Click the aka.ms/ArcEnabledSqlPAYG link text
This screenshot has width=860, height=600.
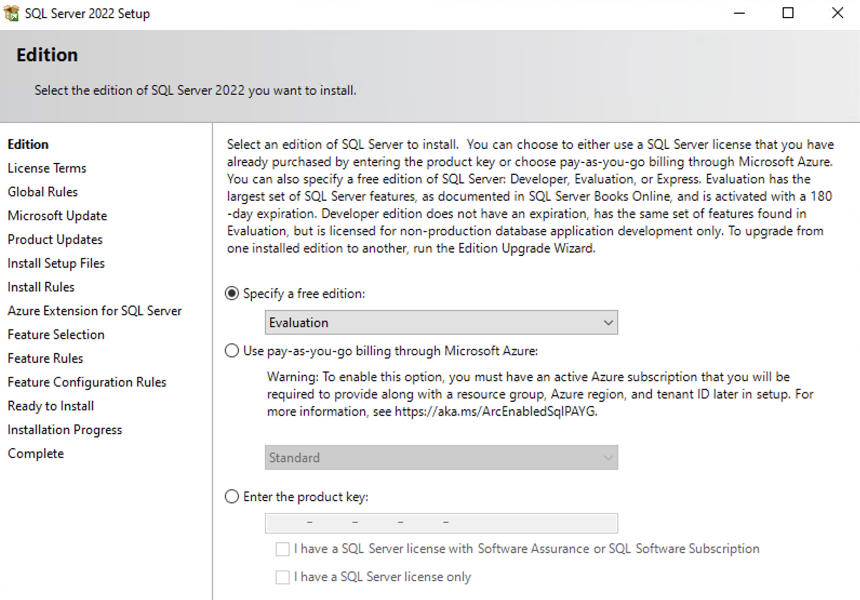click(495, 411)
